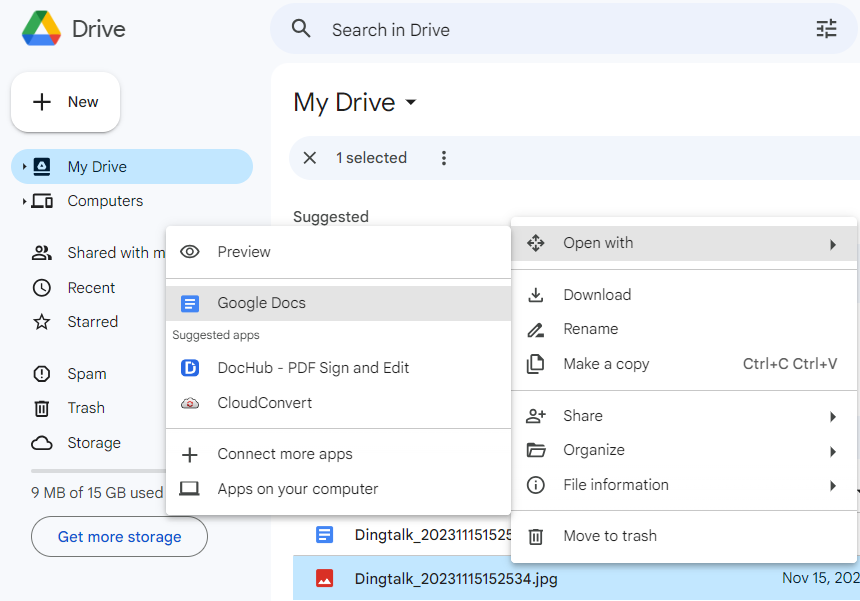Expand the Open with submenu arrow
Image resolution: width=860 pixels, height=601 pixels.
[x=833, y=244]
